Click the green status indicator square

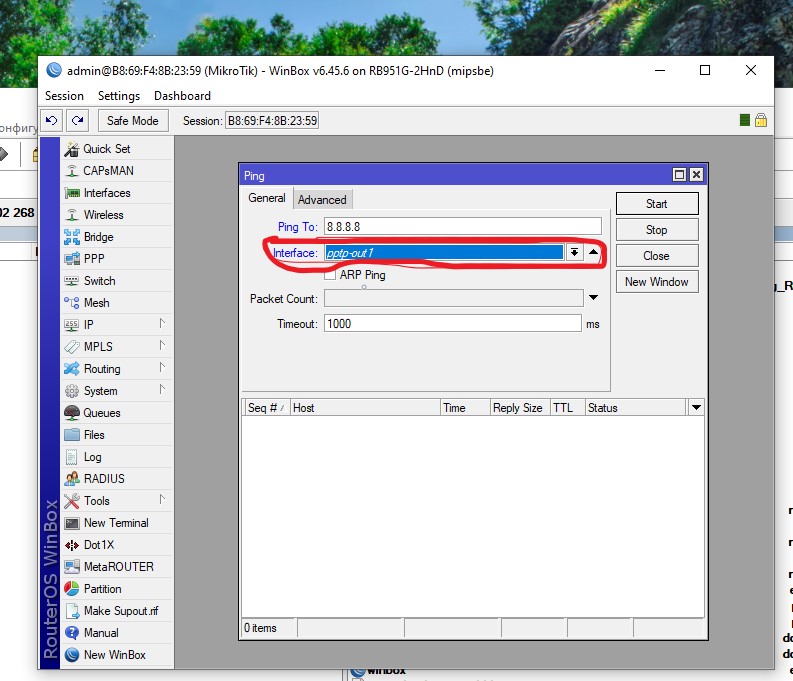coord(744,120)
